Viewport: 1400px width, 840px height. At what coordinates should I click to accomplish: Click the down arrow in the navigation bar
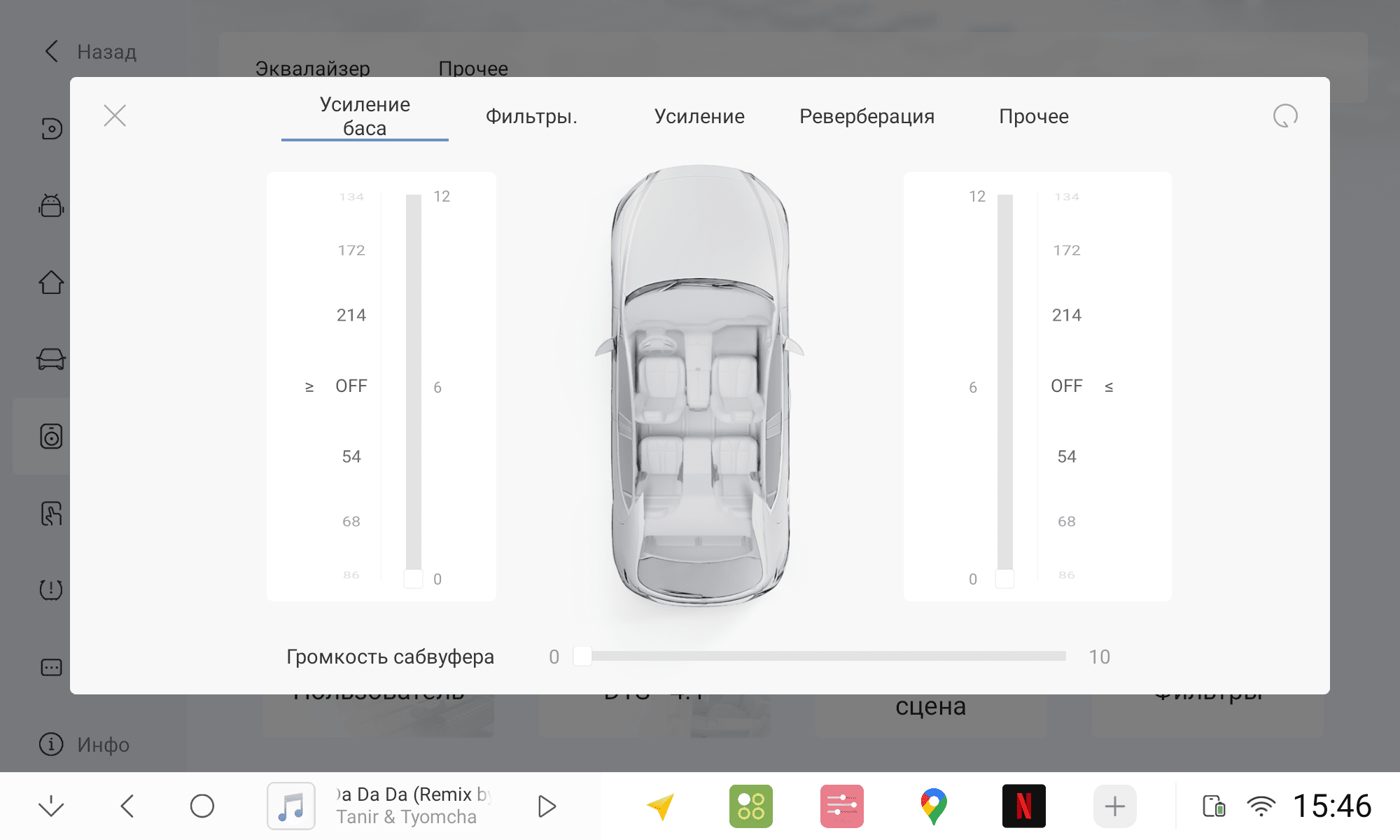(x=51, y=806)
